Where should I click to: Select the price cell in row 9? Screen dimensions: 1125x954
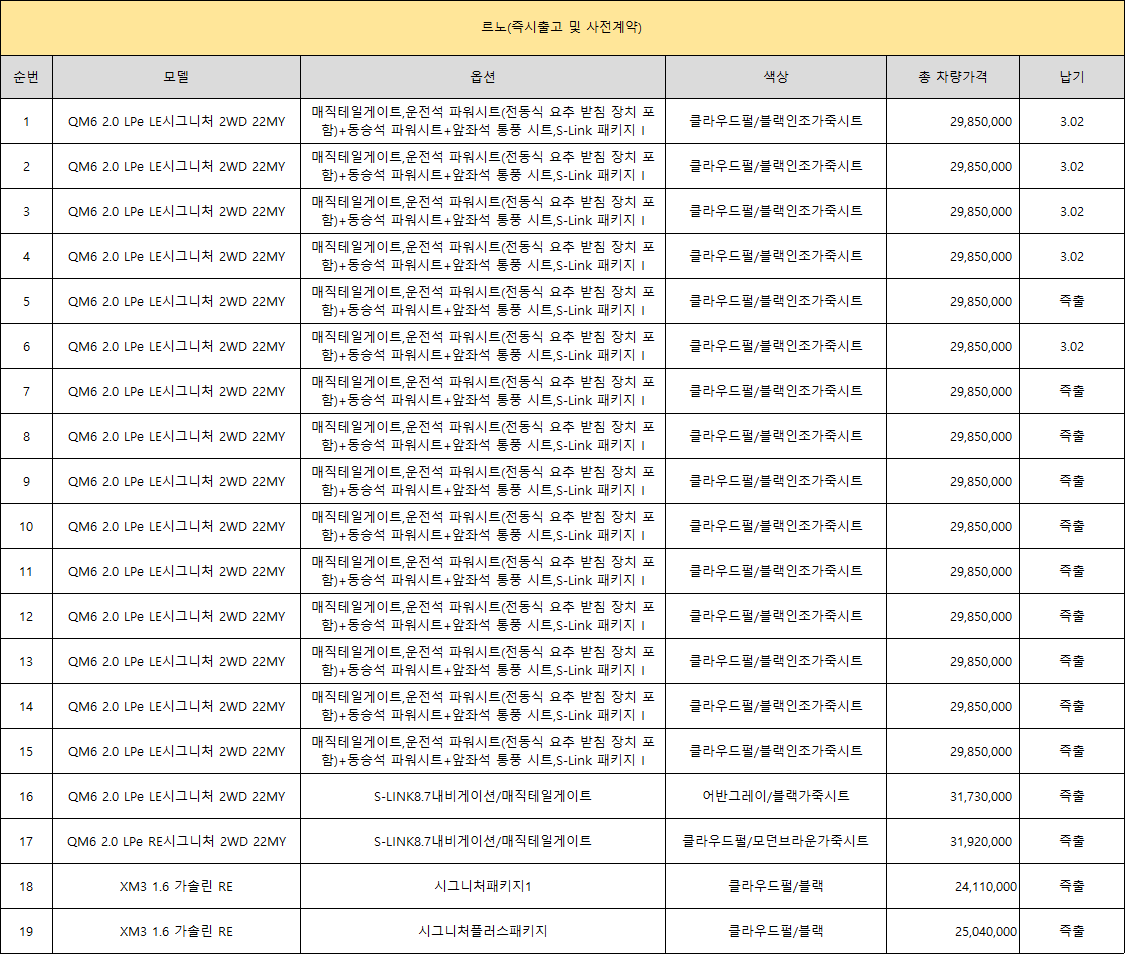pyautogui.click(x=953, y=481)
